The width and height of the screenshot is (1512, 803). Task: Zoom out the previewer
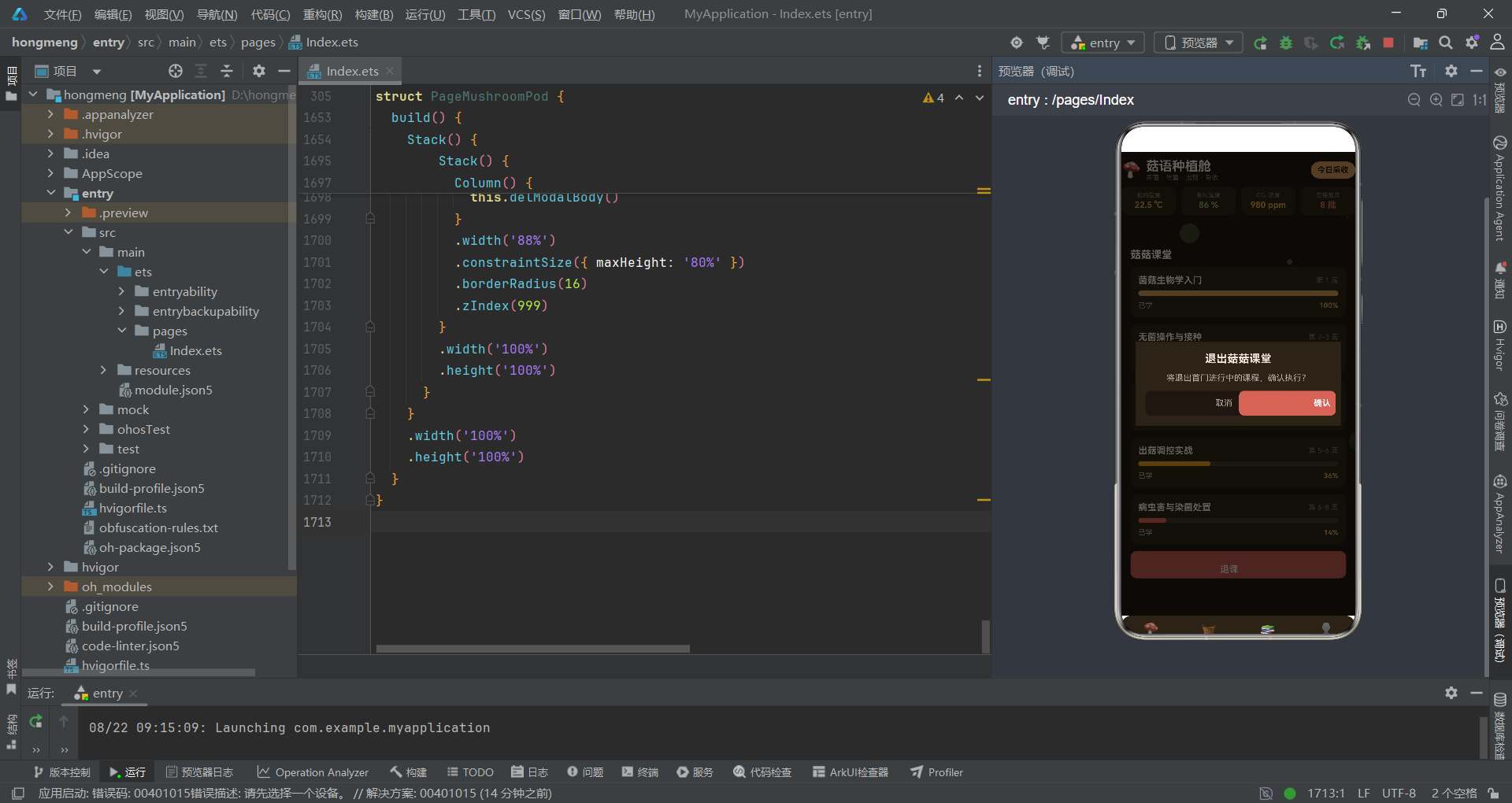(x=1414, y=100)
